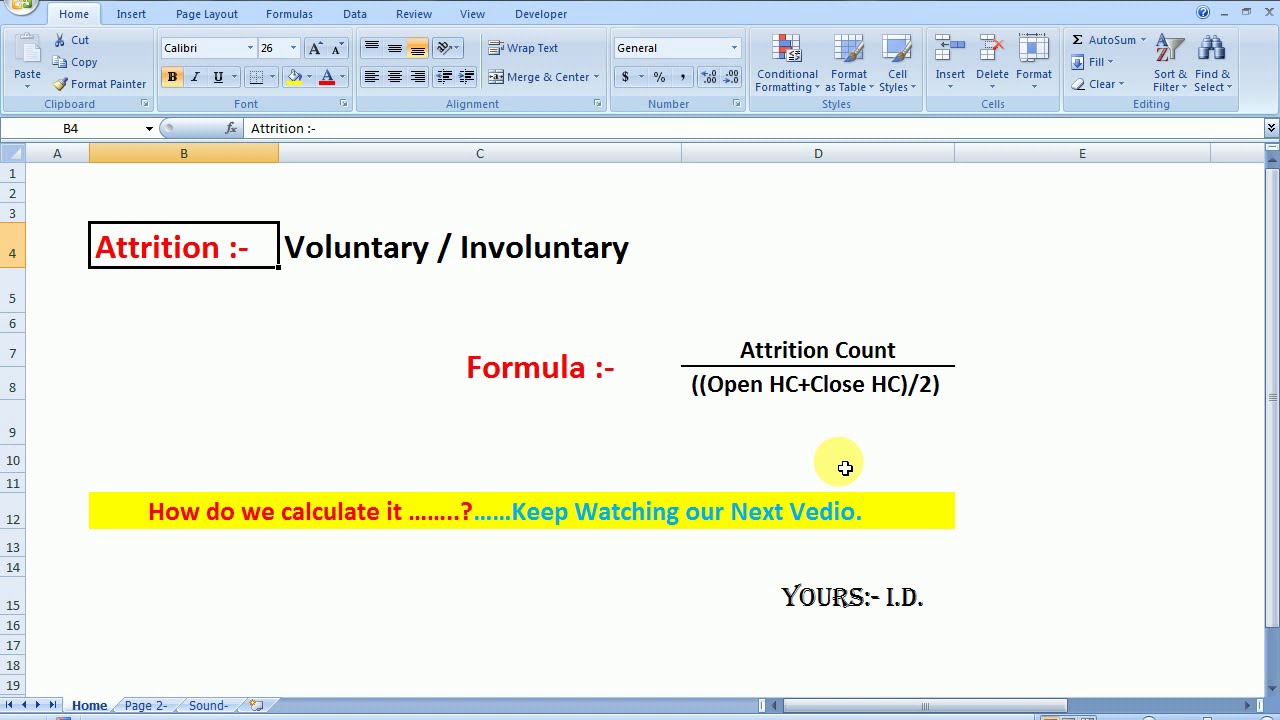Expand the Fill dropdown
Screen dimensions: 1280x720
pyautogui.click(x=1110, y=62)
